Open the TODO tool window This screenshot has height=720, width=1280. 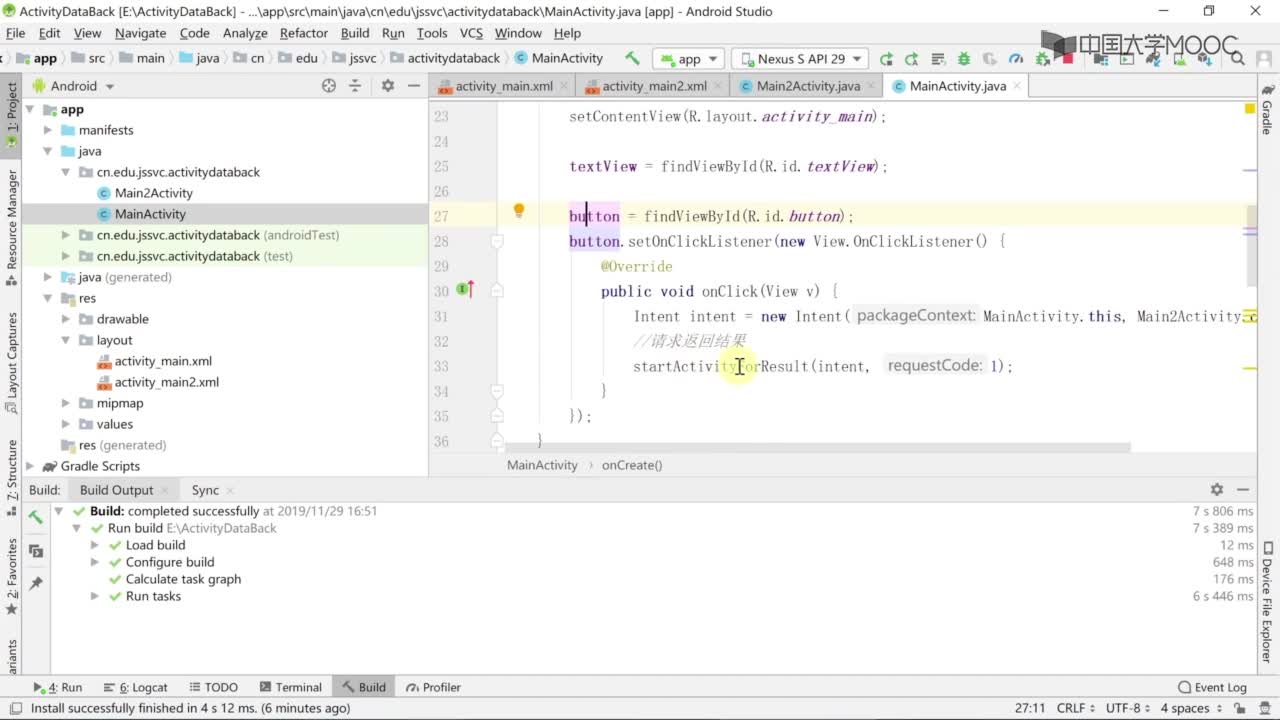212,687
